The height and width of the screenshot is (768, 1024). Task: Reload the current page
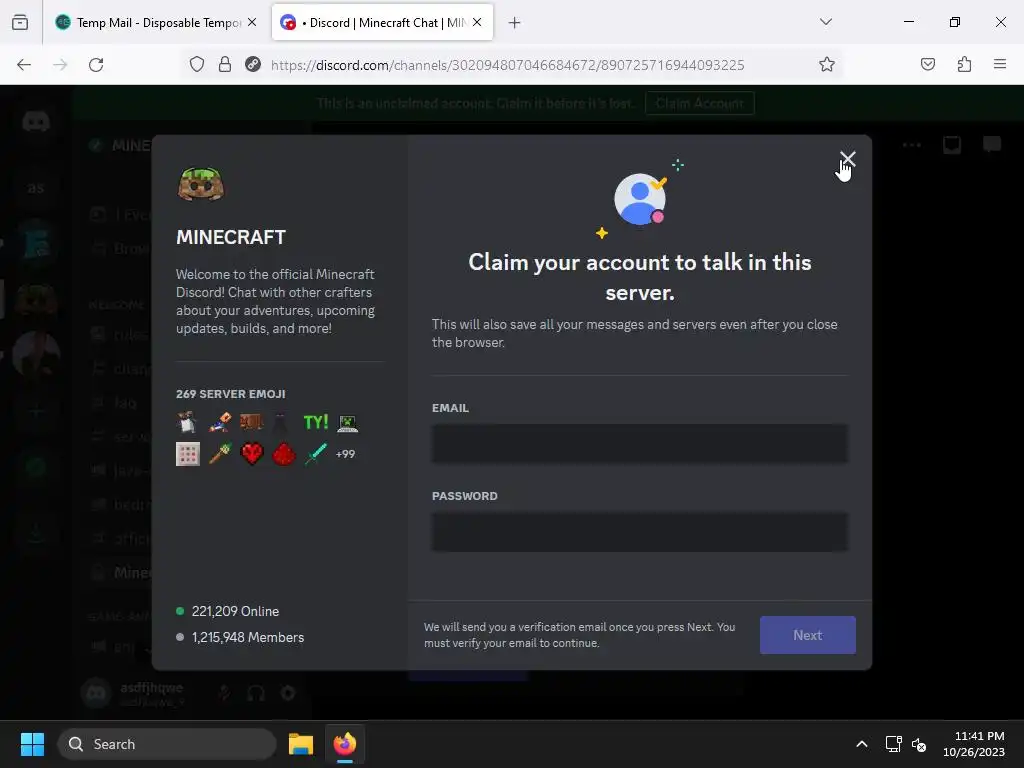[96, 65]
